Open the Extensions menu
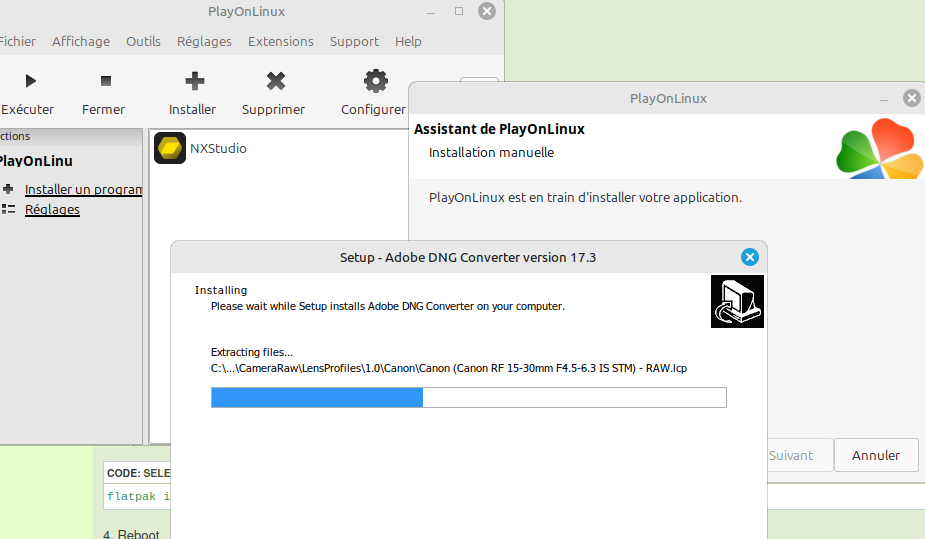Screen dimensions: 925x539 click(280, 41)
